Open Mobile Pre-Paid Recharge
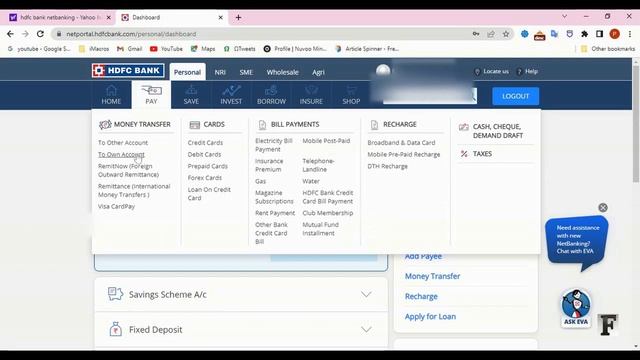Image resolution: width=640 pixels, height=360 pixels. click(x=404, y=155)
